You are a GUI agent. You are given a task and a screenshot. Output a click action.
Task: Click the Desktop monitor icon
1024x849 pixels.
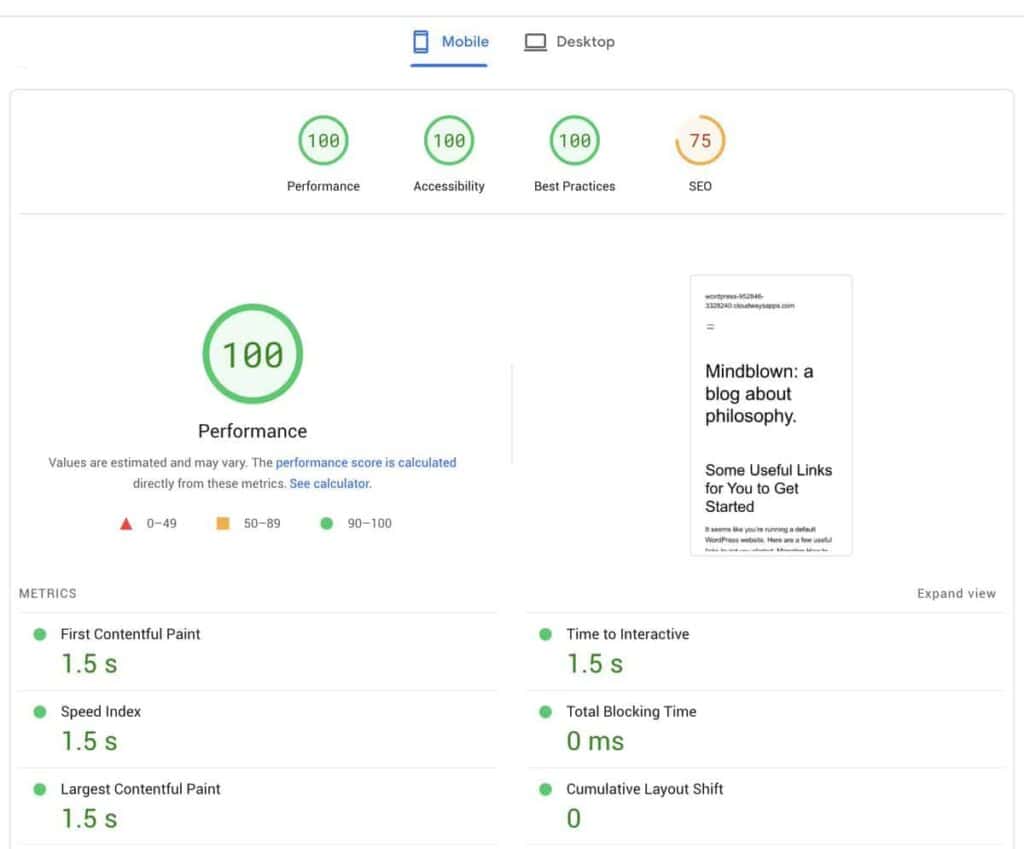[x=536, y=42]
